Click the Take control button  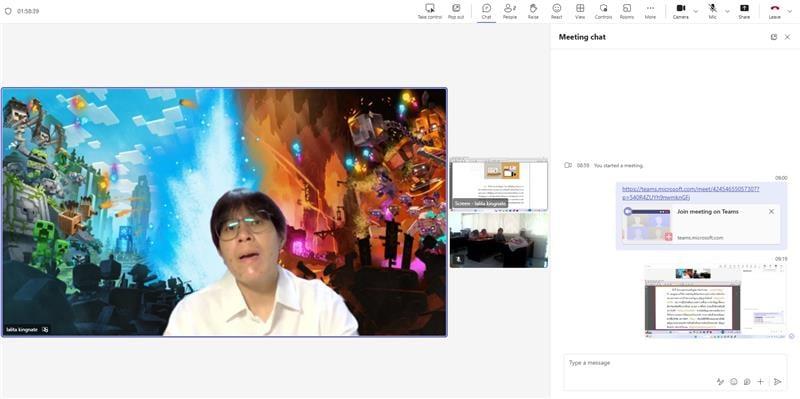430,11
